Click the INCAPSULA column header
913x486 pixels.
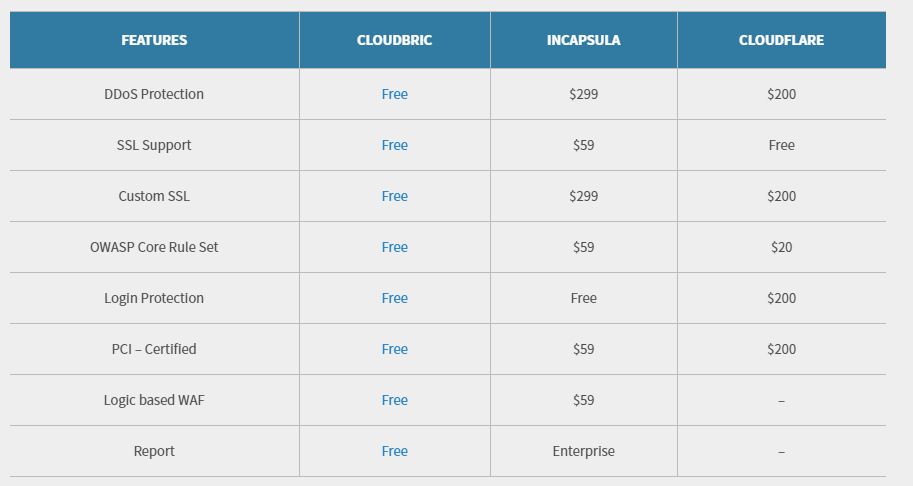pyautogui.click(x=583, y=40)
